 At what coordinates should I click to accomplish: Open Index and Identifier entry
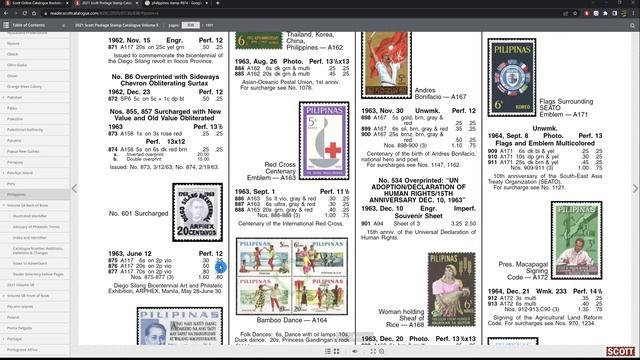pyautogui.click(x=29, y=238)
